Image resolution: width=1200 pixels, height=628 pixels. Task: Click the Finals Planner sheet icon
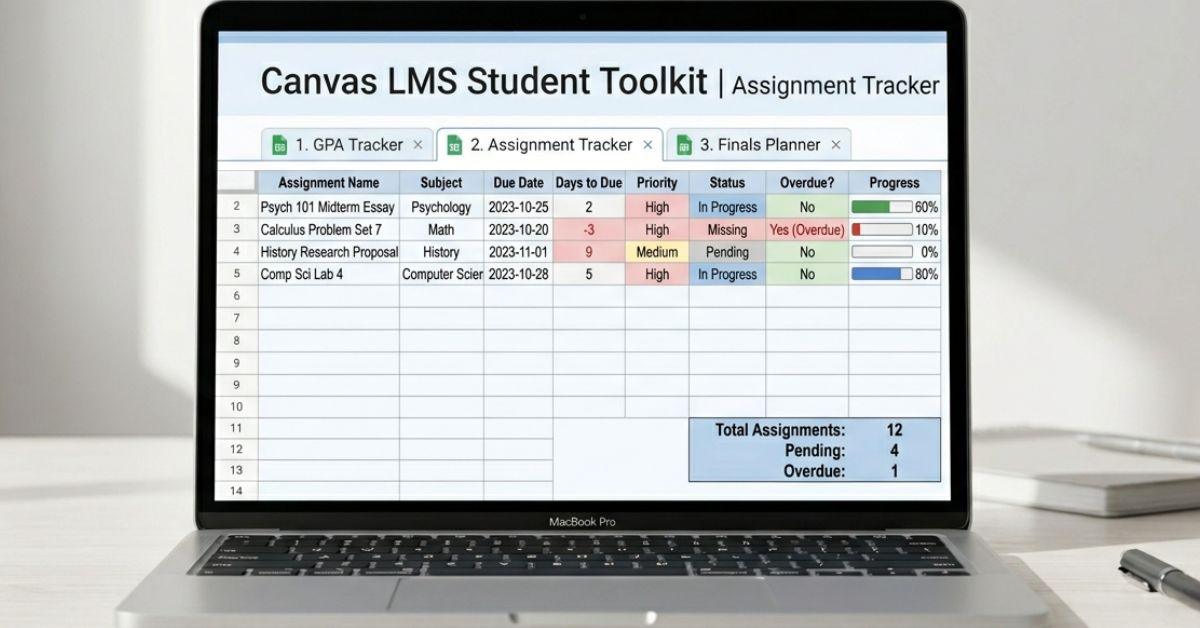pos(684,146)
